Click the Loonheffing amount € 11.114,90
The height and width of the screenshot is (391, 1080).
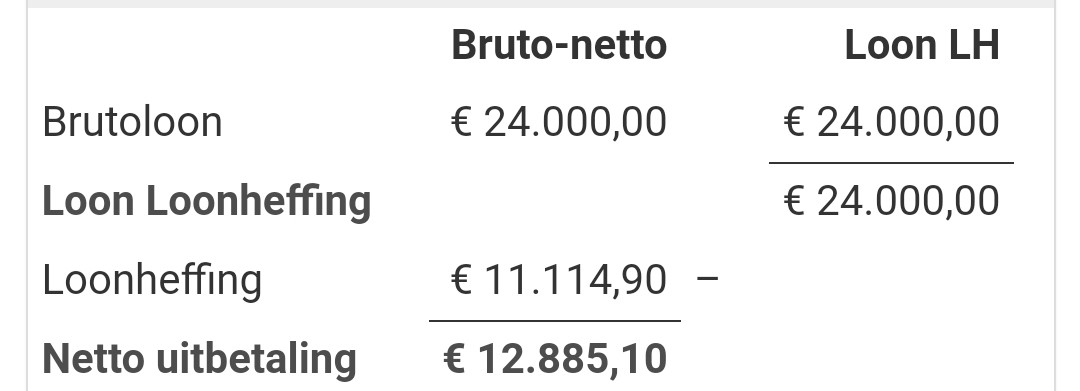[x=559, y=280]
